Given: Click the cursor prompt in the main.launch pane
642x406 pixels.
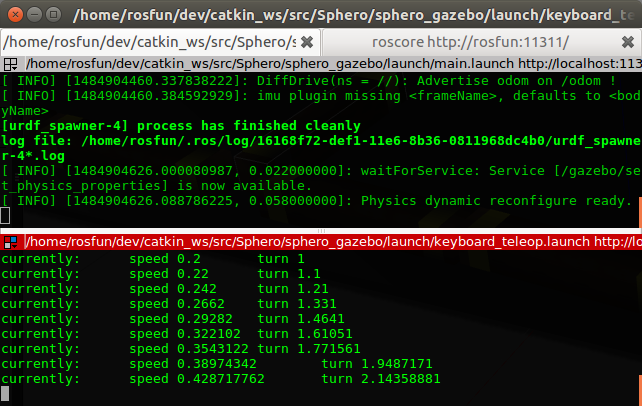Looking at the screenshot, I should 5,216.
